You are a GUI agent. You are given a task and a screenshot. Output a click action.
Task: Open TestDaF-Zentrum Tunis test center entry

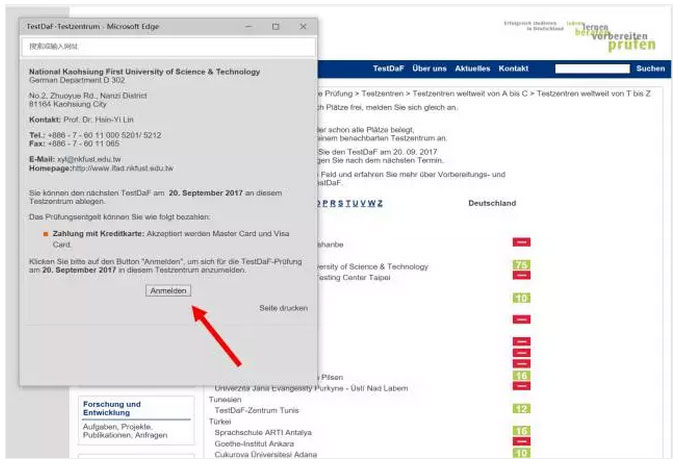[x=256, y=410]
